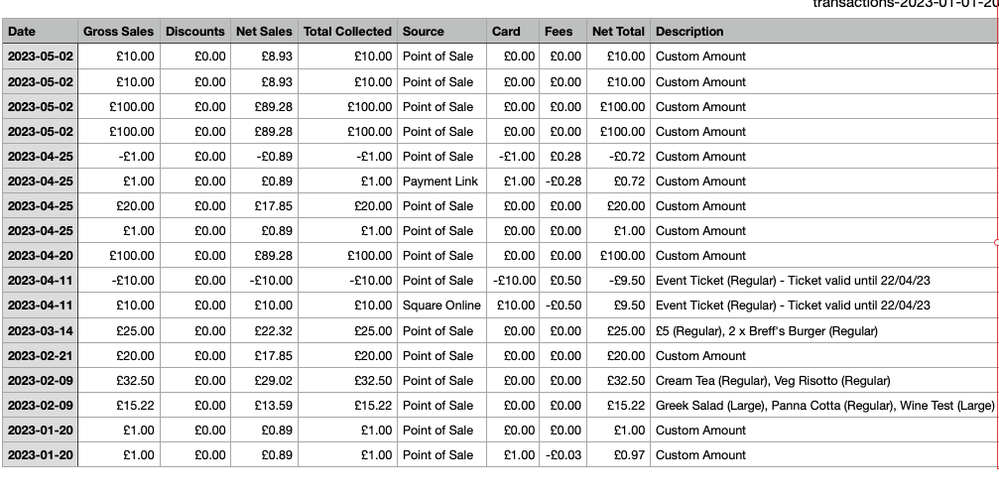The image size is (999, 491).
Task: Select the Gross Sales column header
Action: click(x=118, y=32)
